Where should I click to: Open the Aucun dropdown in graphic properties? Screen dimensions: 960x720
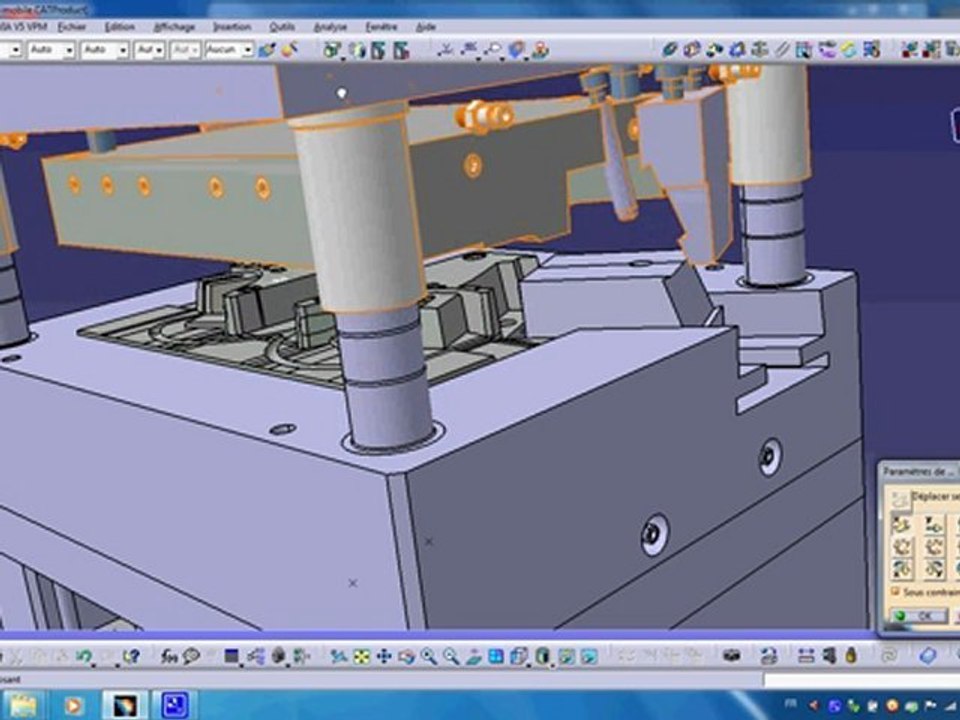click(248, 49)
